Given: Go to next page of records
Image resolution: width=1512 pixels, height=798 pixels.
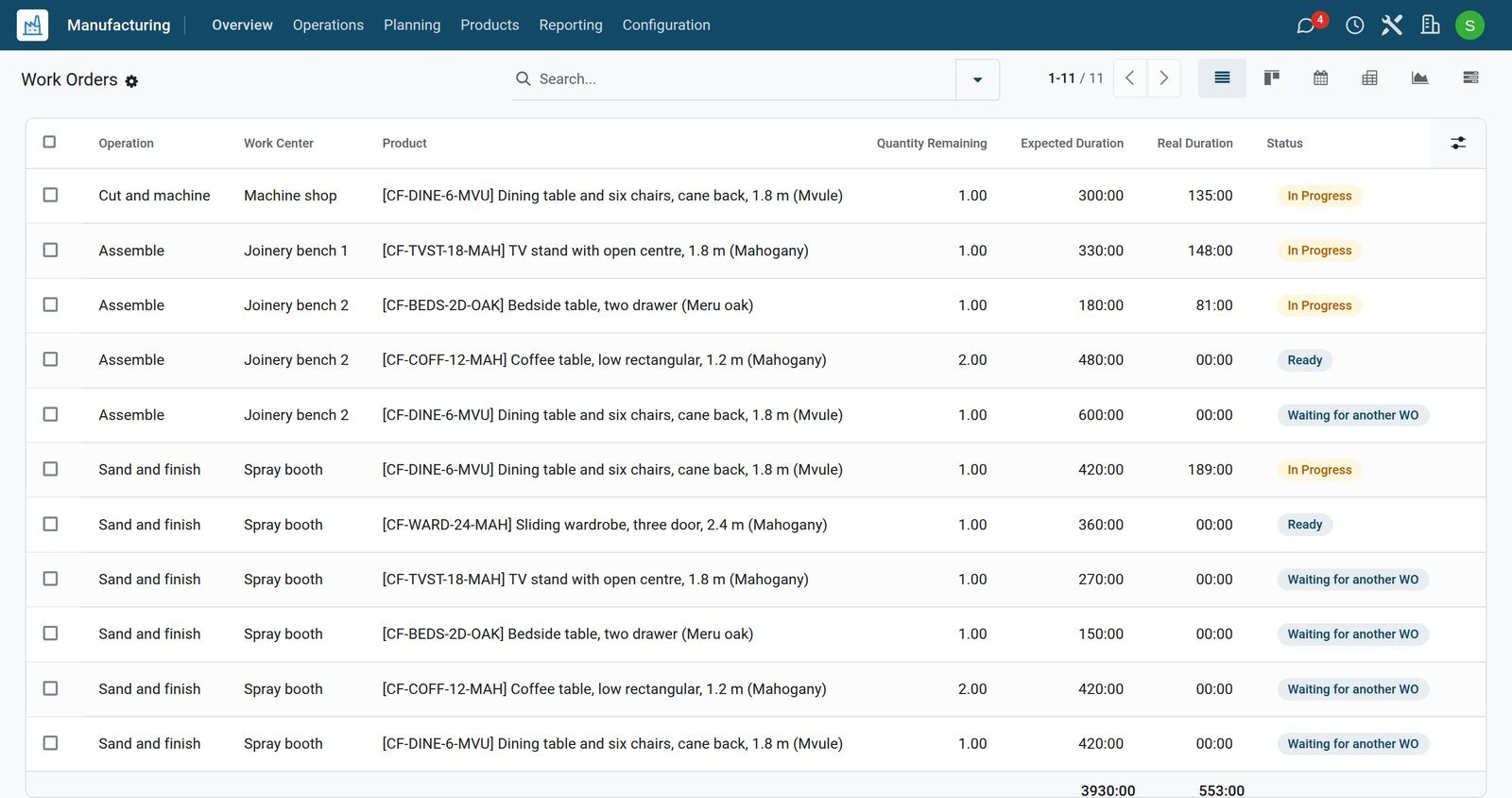Looking at the screenshot, I should (x=1164, y=78).
